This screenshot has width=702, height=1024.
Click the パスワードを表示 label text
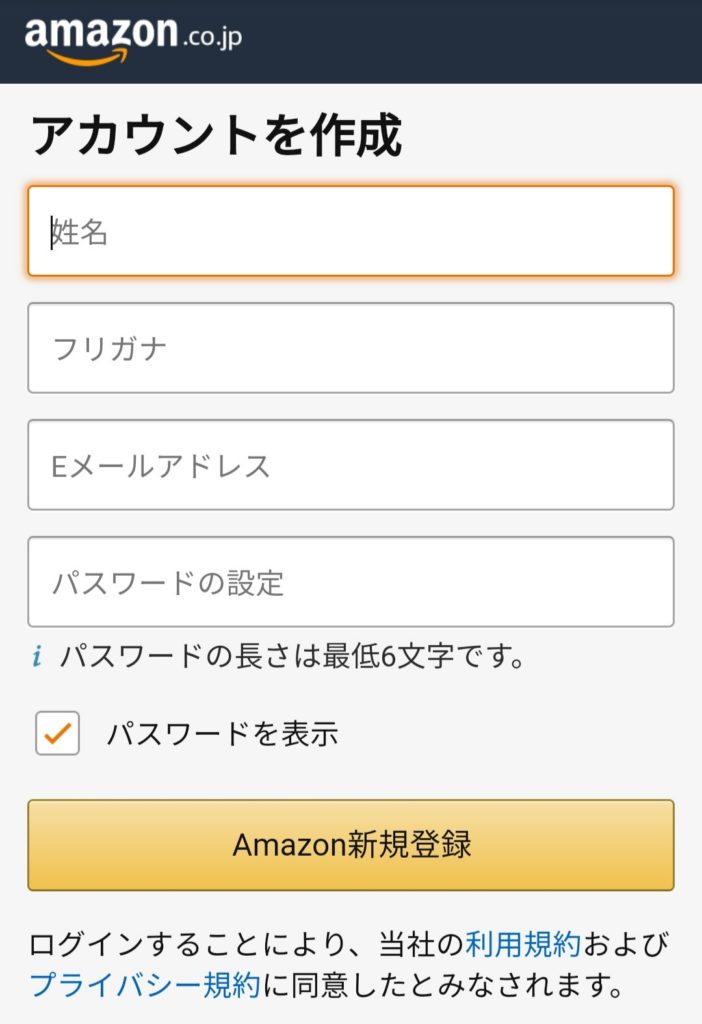pyautogui.click(x=223, y=733)
